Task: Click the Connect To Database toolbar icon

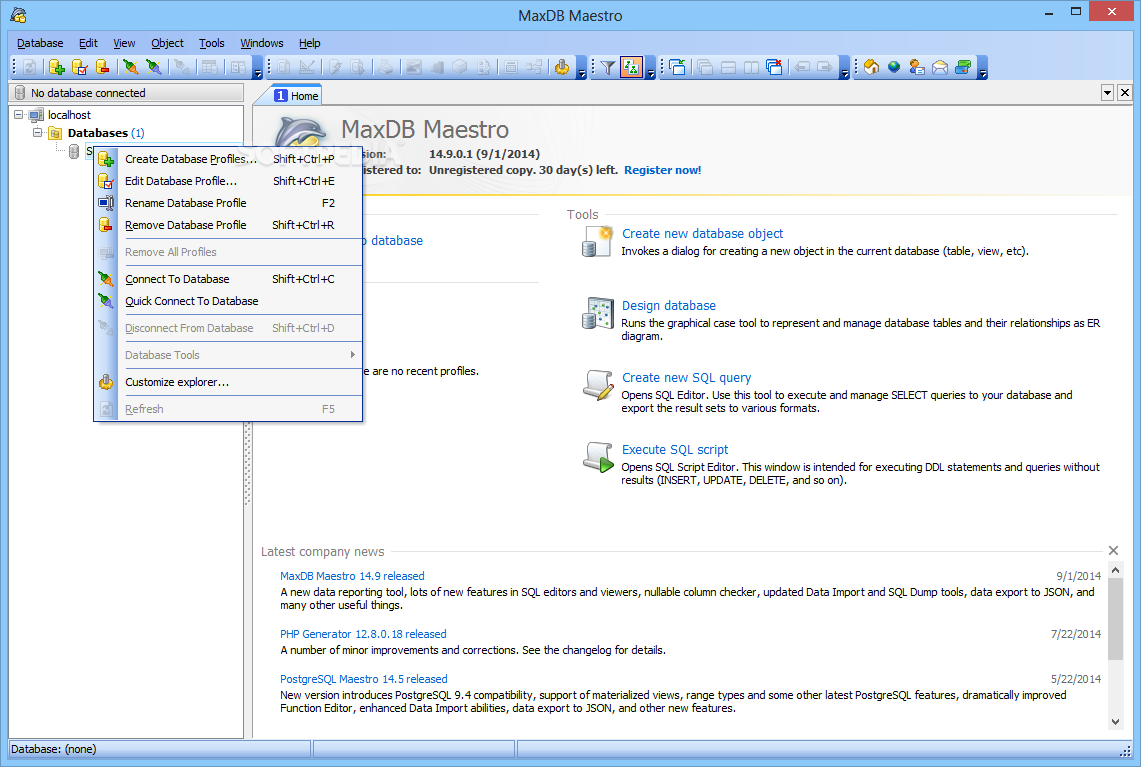Action: click(130, 68)
